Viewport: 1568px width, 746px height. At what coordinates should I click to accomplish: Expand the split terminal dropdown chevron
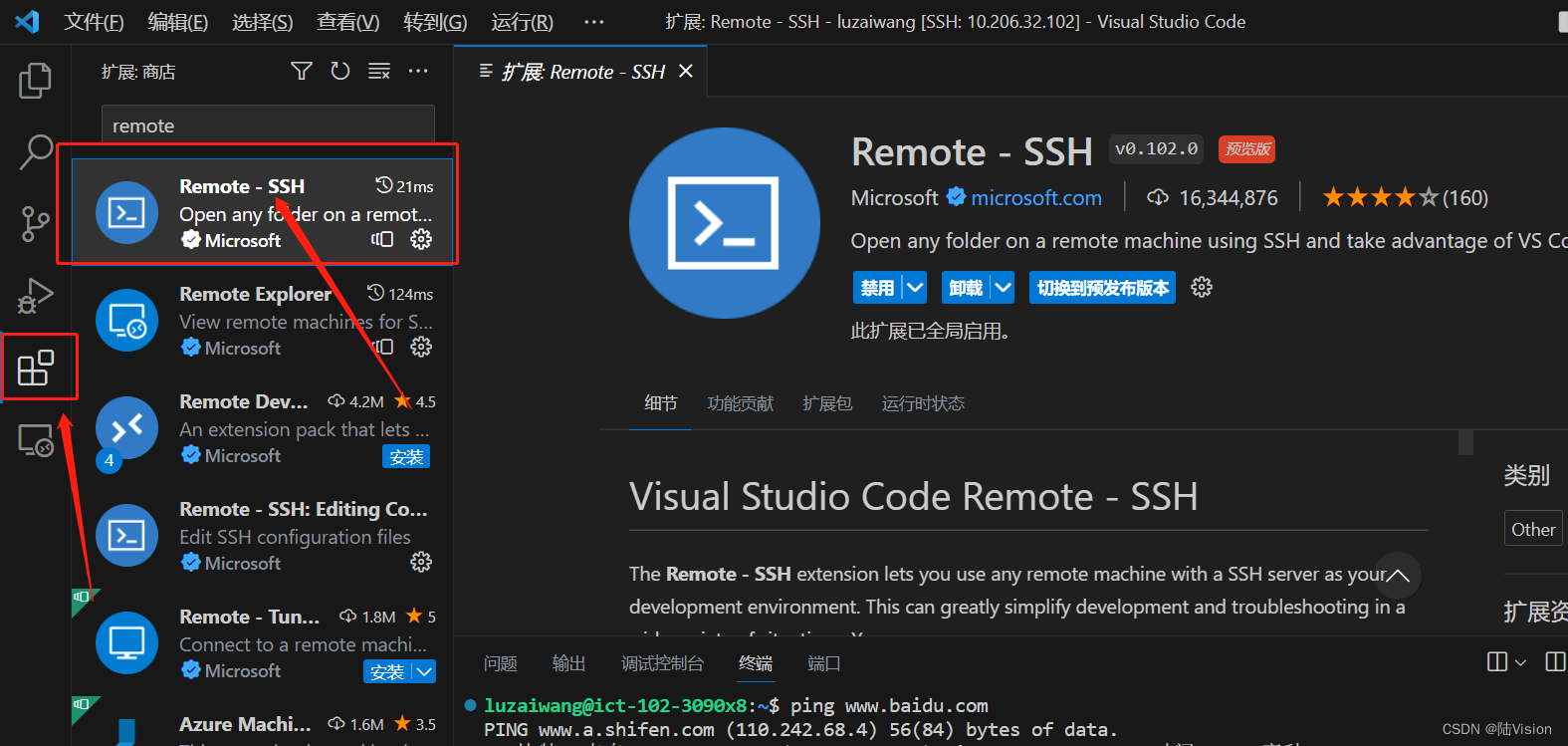[x=1520, y=663]
